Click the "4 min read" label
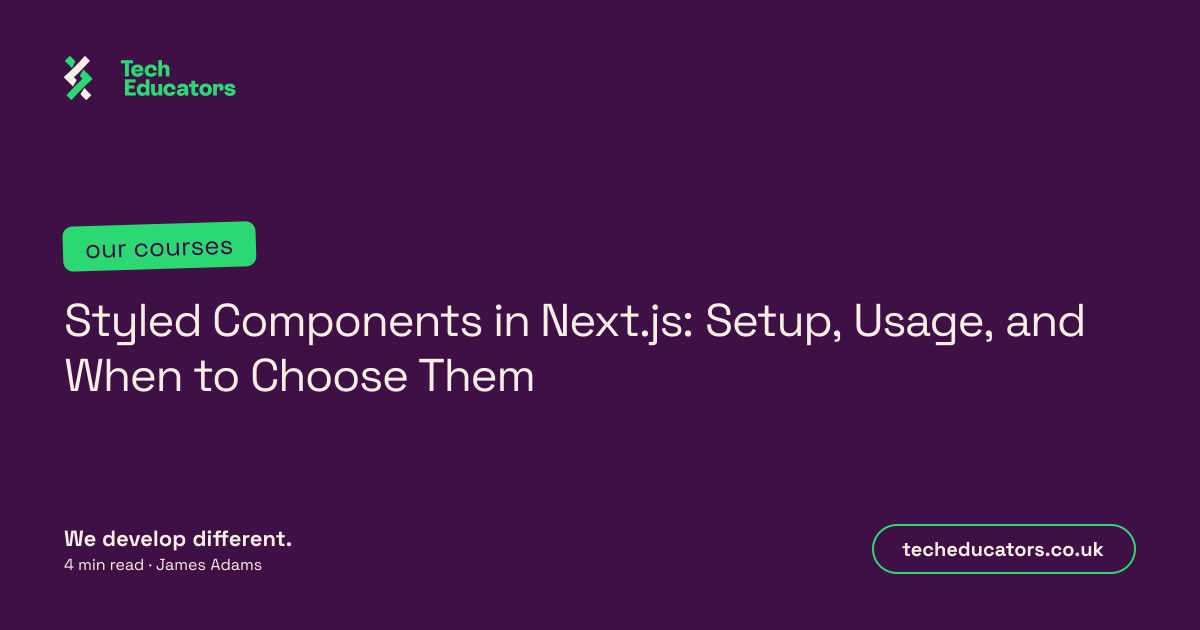The height and width of the screenshot is (630, 1200). coord(104,565)
